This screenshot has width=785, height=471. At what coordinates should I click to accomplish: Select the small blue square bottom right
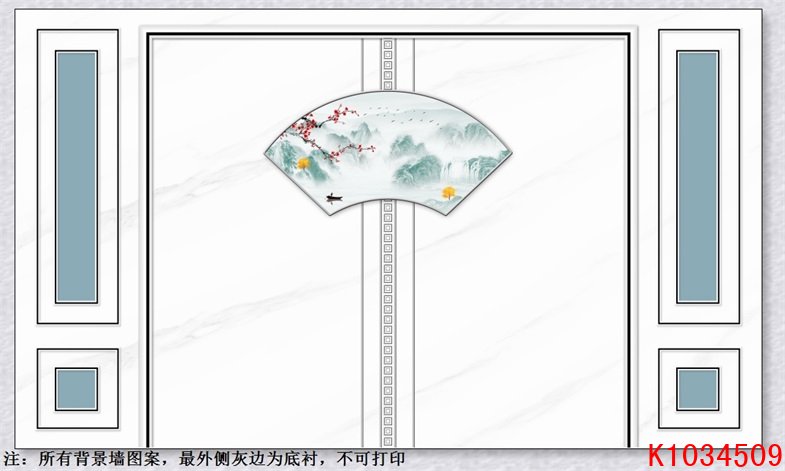(697, 389)
